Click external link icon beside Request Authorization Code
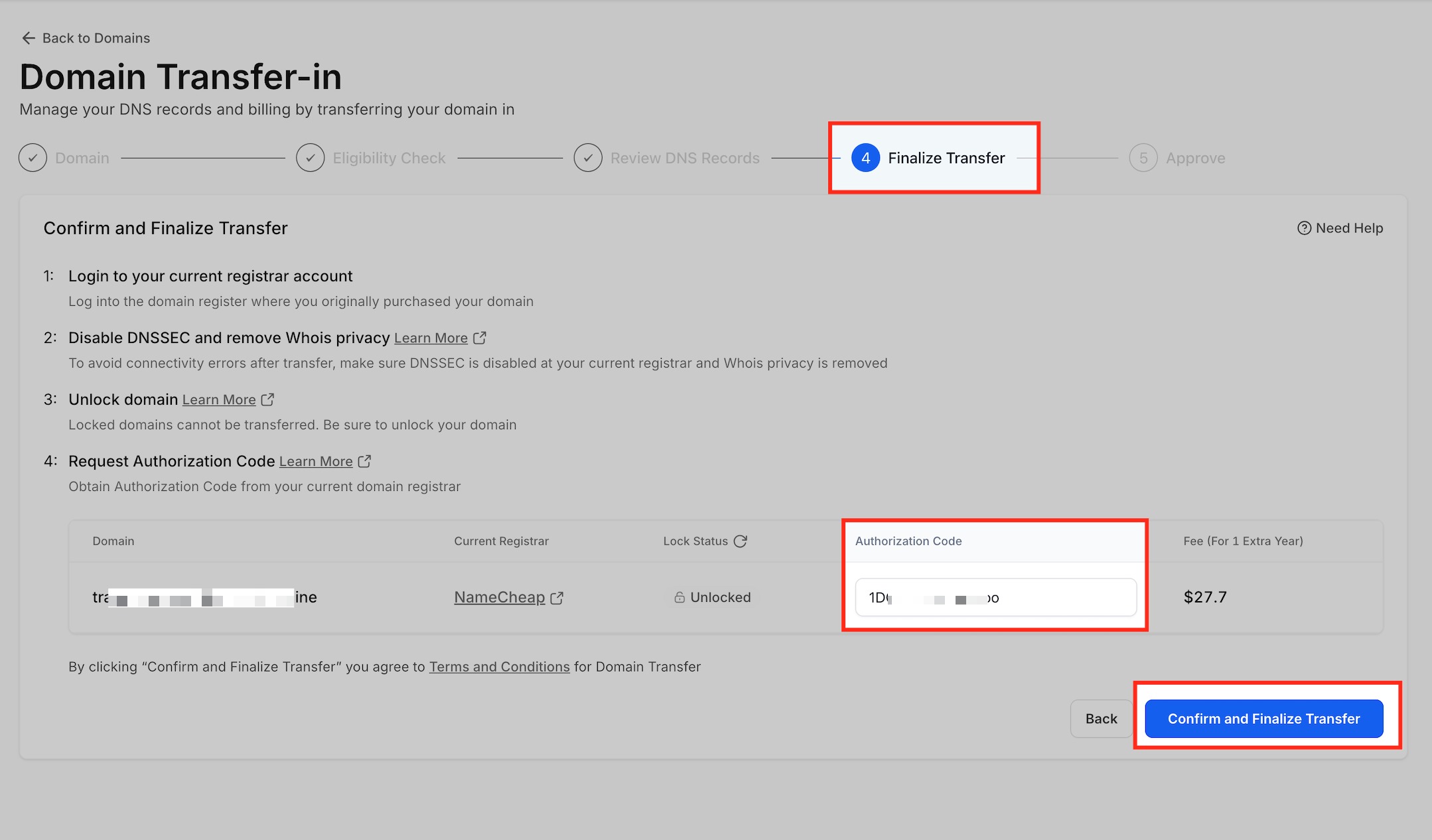 364,461
